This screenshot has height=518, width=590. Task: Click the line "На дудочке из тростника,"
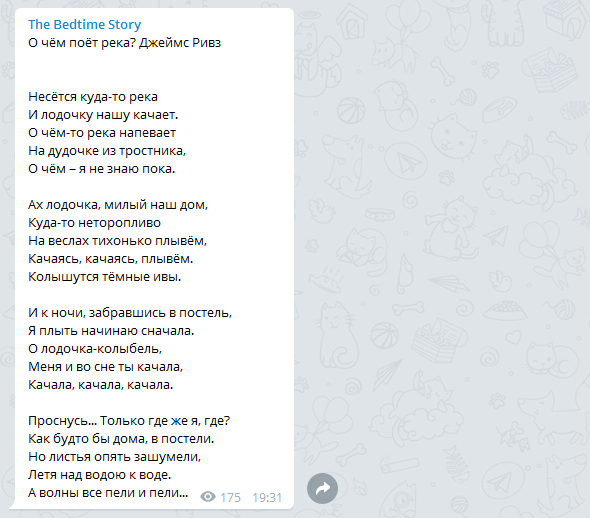coord(107,151)
